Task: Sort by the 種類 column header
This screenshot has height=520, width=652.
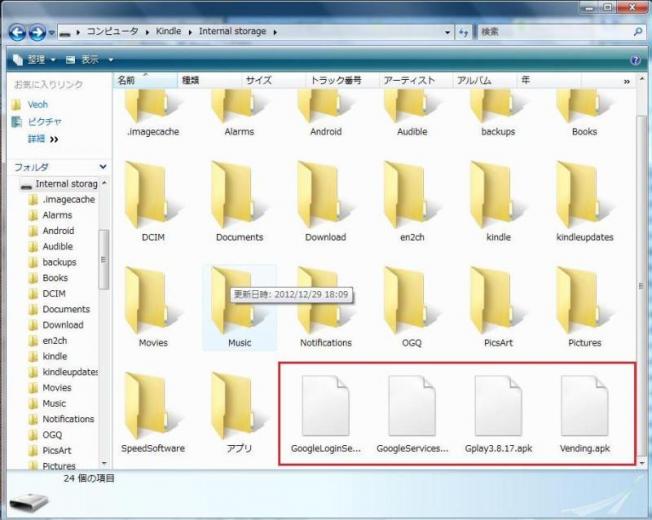Action: pyautogui.click(x=209, y=80)
